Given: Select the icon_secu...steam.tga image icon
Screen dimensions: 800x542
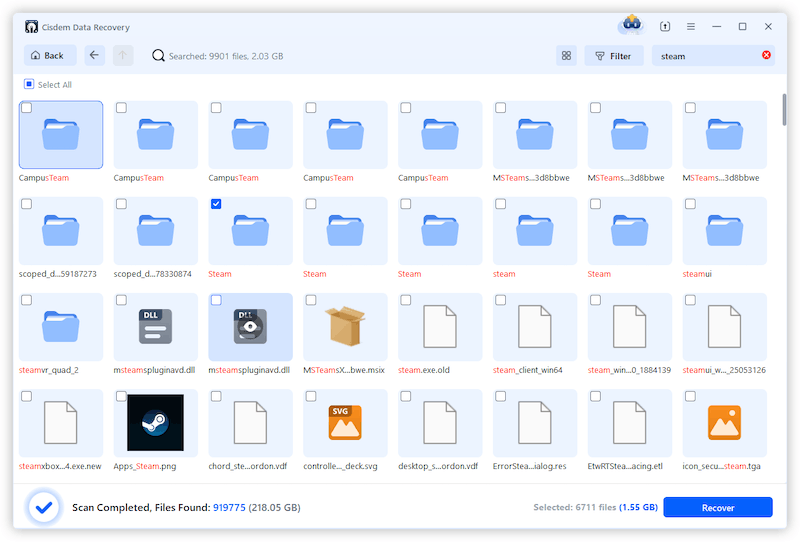Looking at the screenshot, I should 724,423.
